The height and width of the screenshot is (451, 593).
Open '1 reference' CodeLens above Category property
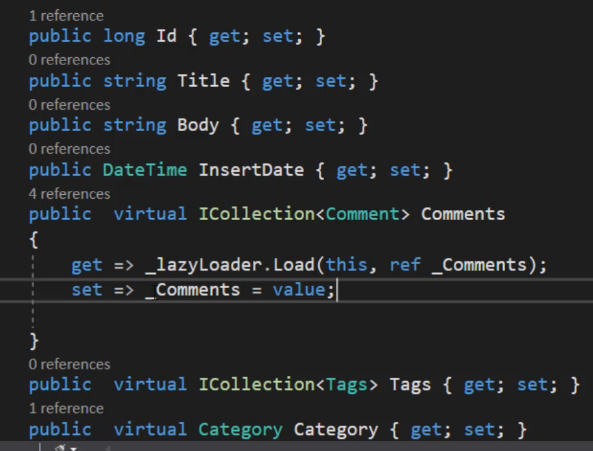tap(66, 409)
